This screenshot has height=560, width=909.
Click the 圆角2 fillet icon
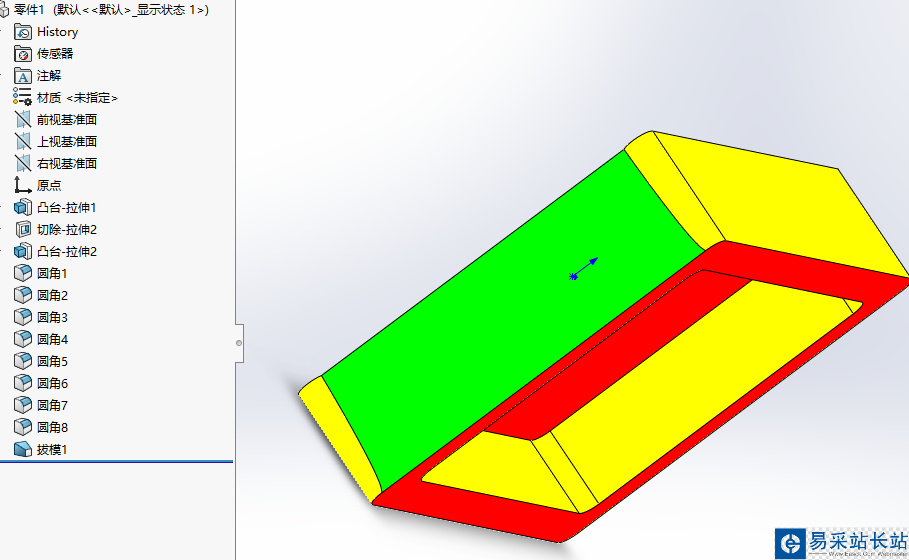coord(23,295)
